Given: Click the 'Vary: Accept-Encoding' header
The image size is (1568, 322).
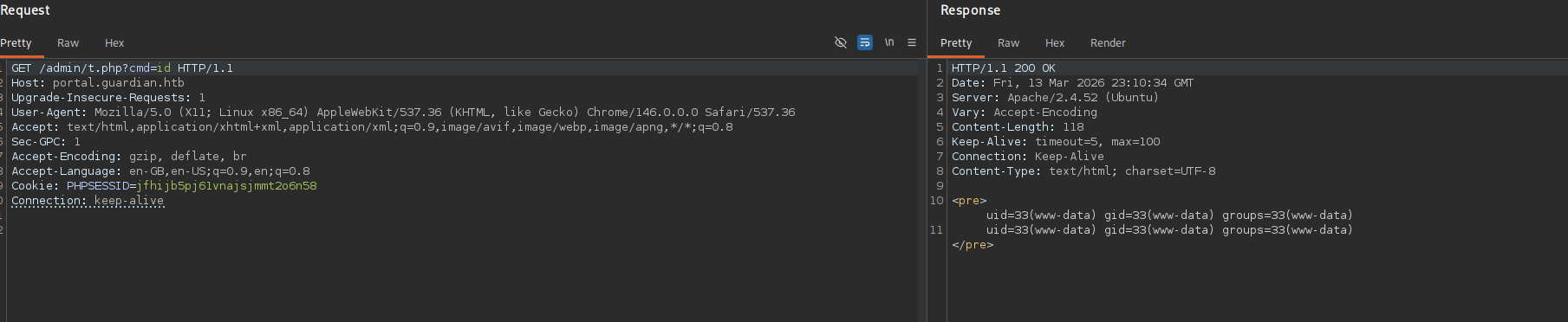Looking at the screenshot, I should point(1025,113).
